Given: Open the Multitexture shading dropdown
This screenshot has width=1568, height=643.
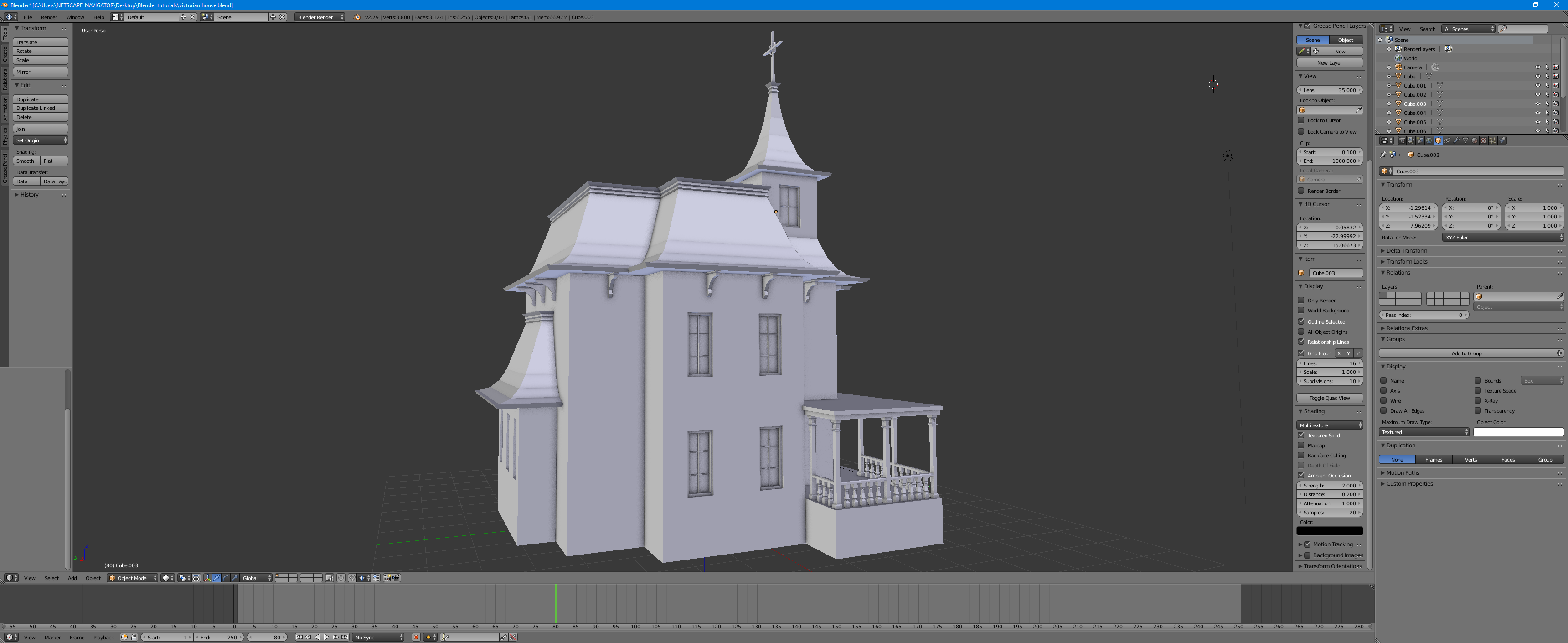Looking at the screenshot, I should 1330,425.
